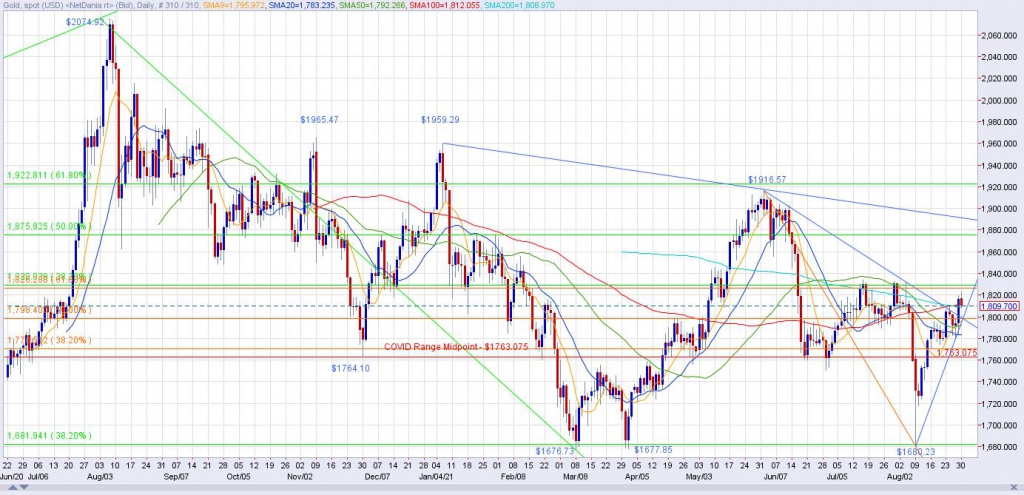Select the $1677.85 low annotation

click(x=653, y=449)
